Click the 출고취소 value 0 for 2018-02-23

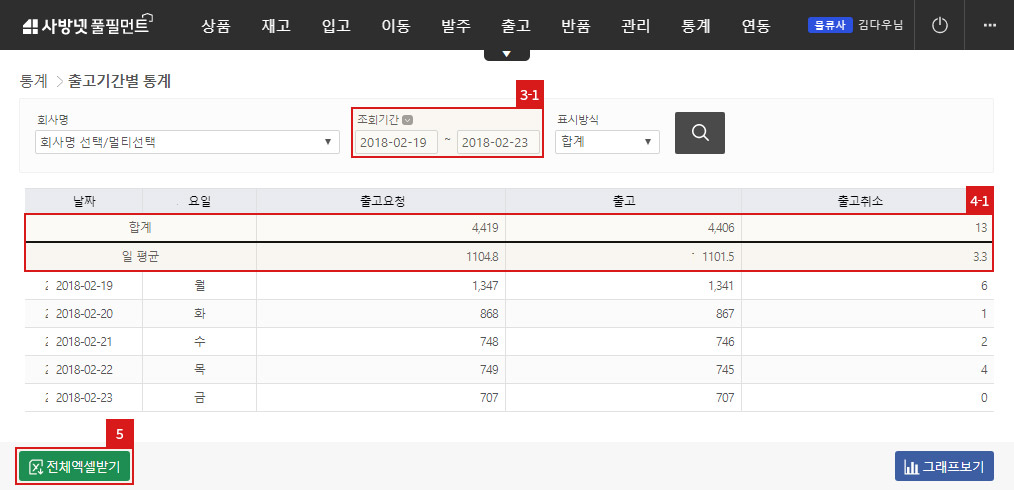(984, 398)
